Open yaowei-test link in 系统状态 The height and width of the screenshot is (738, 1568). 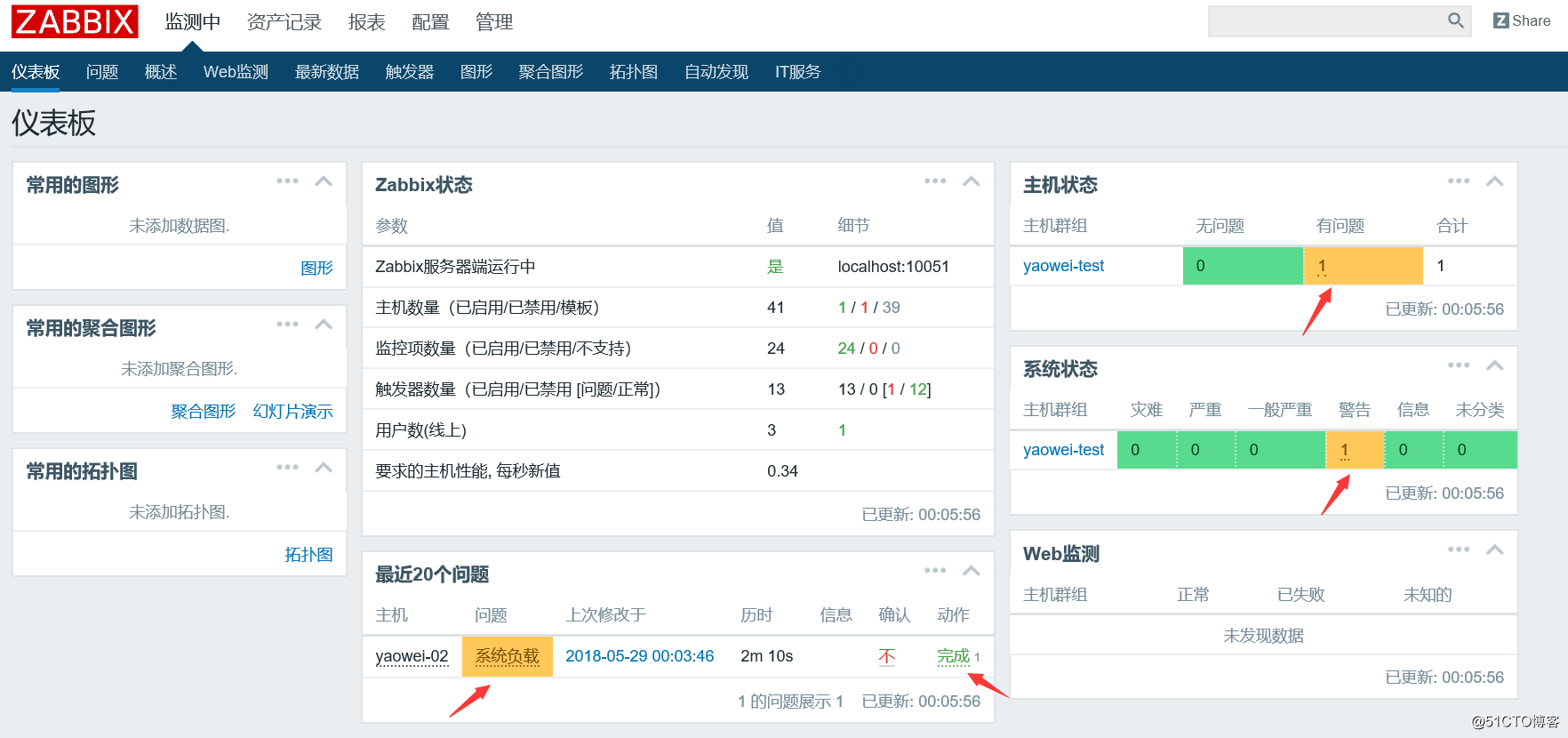tap(1063, 450)
